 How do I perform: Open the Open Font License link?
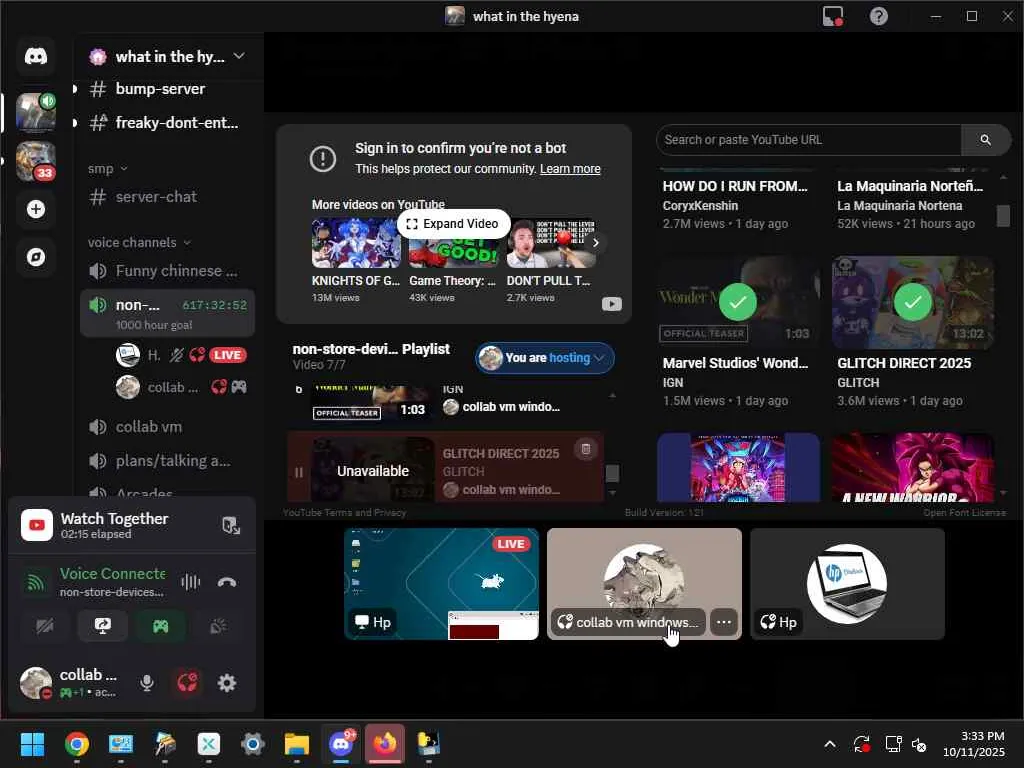tap(964, 513)
